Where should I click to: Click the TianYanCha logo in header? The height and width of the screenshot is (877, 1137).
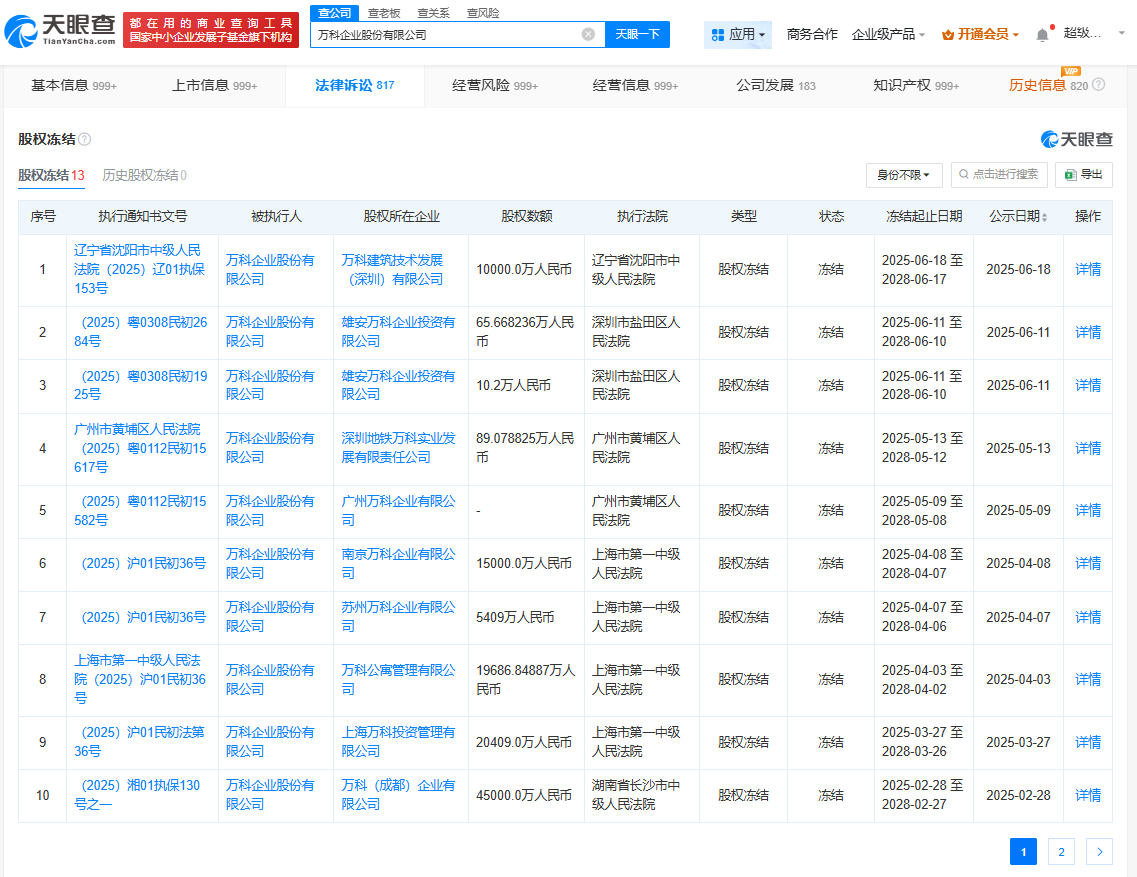60,31
